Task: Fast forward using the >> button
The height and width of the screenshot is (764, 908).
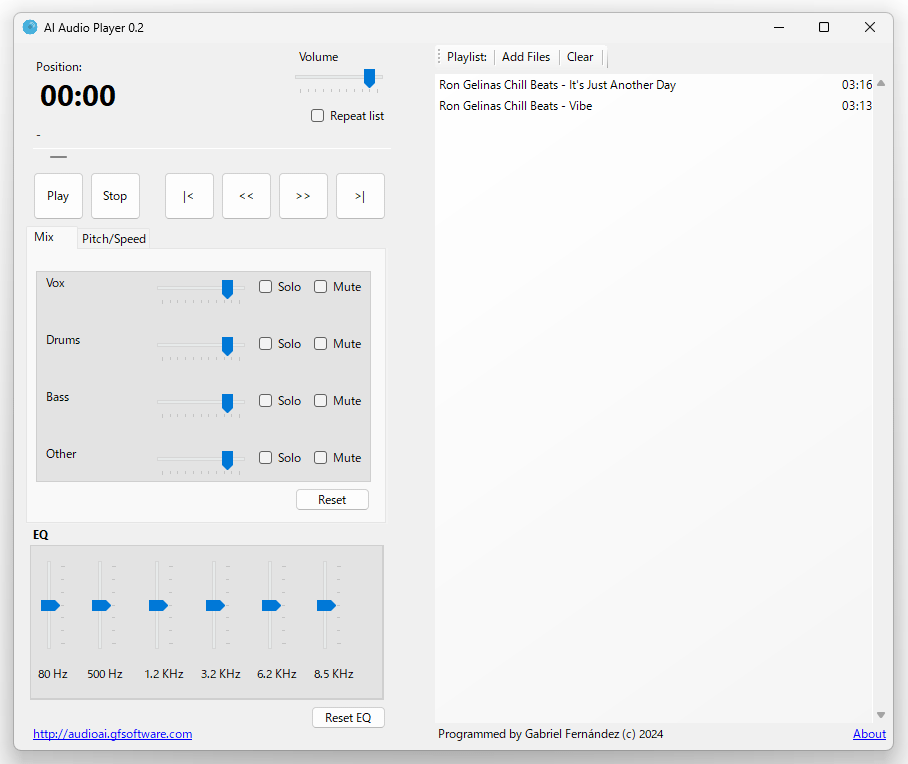Action: tap(303, 196)
